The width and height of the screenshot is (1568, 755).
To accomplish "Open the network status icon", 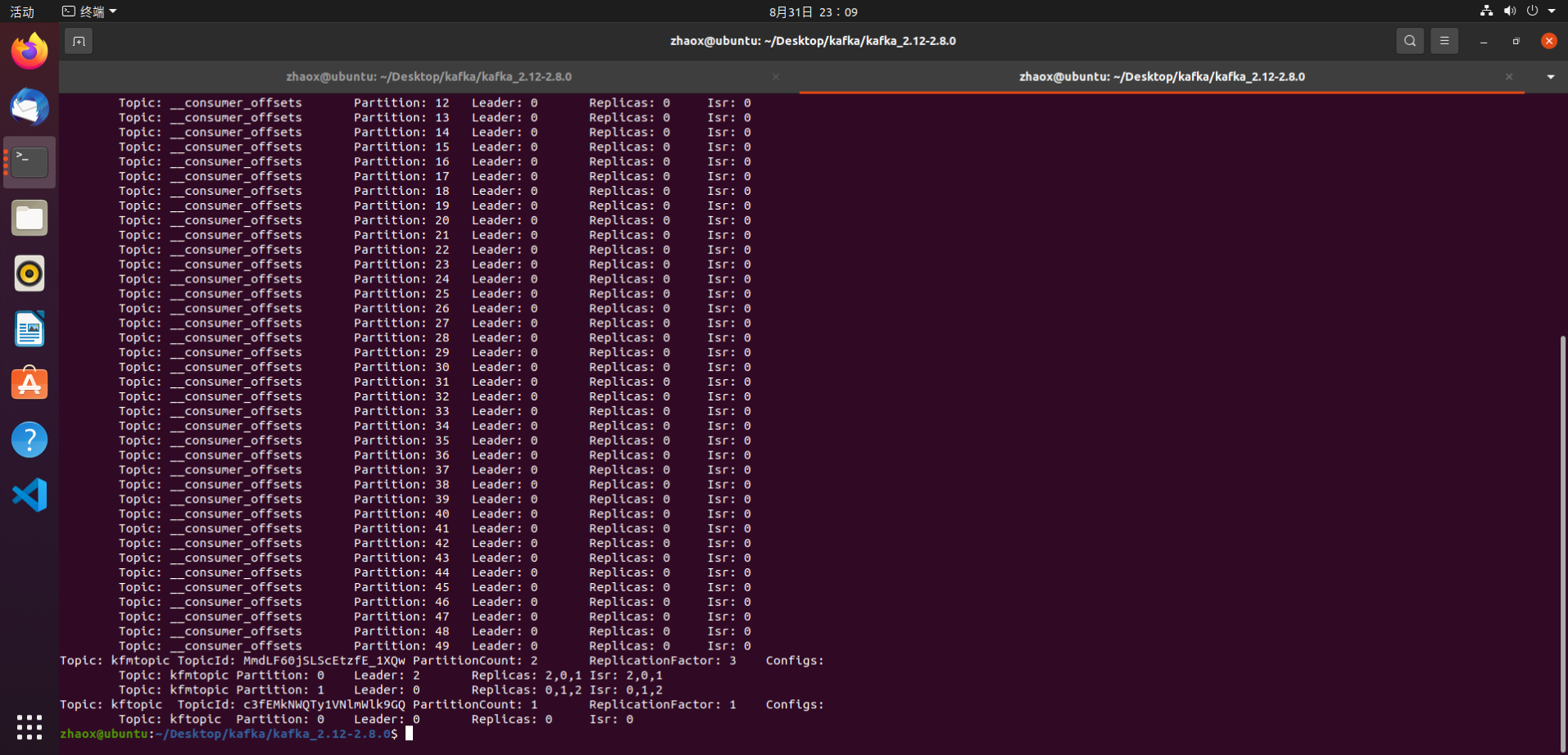I will (x=1487, y=11).
